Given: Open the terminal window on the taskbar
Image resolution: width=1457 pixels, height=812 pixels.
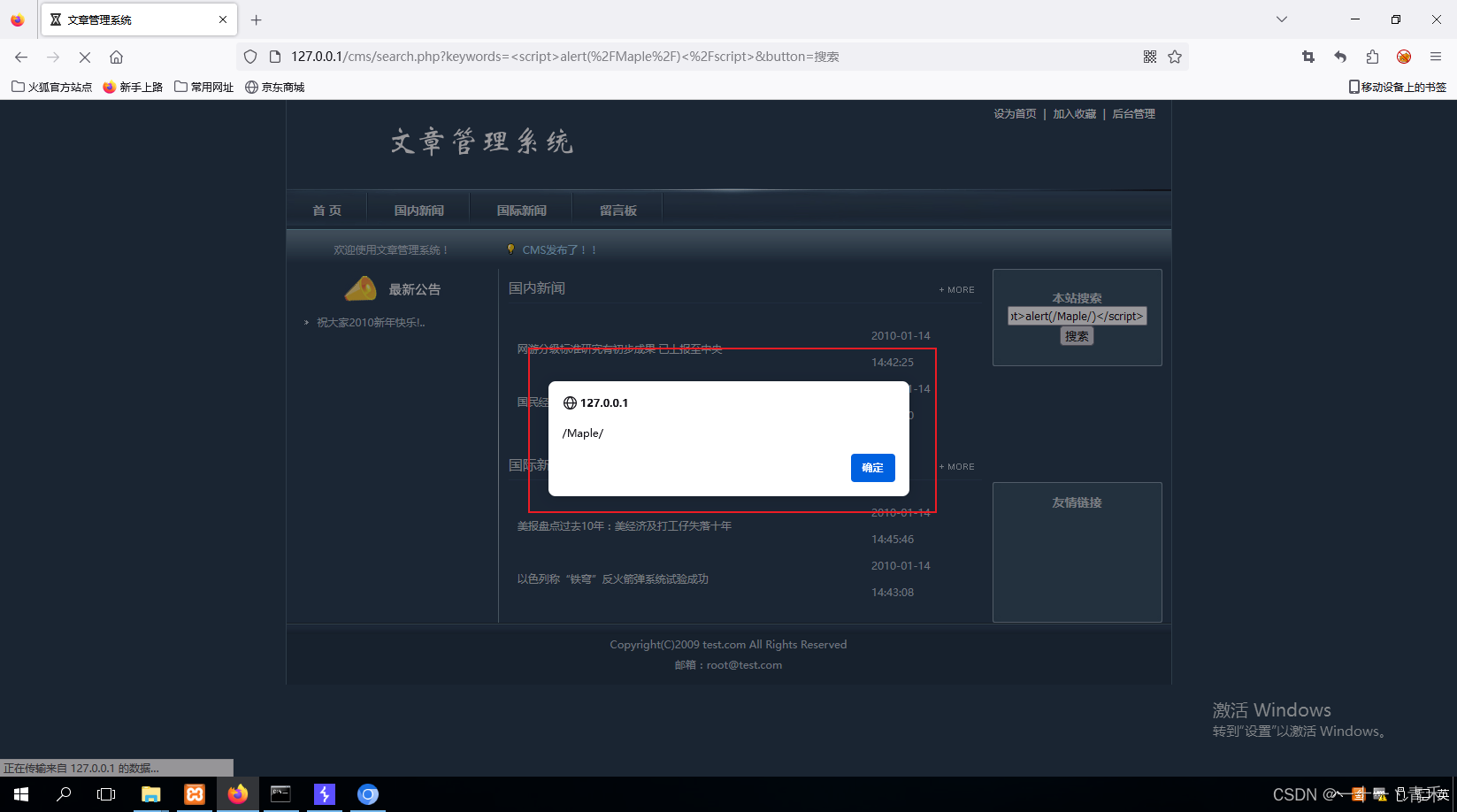Looking at the screenshot, I should (281, 794).
